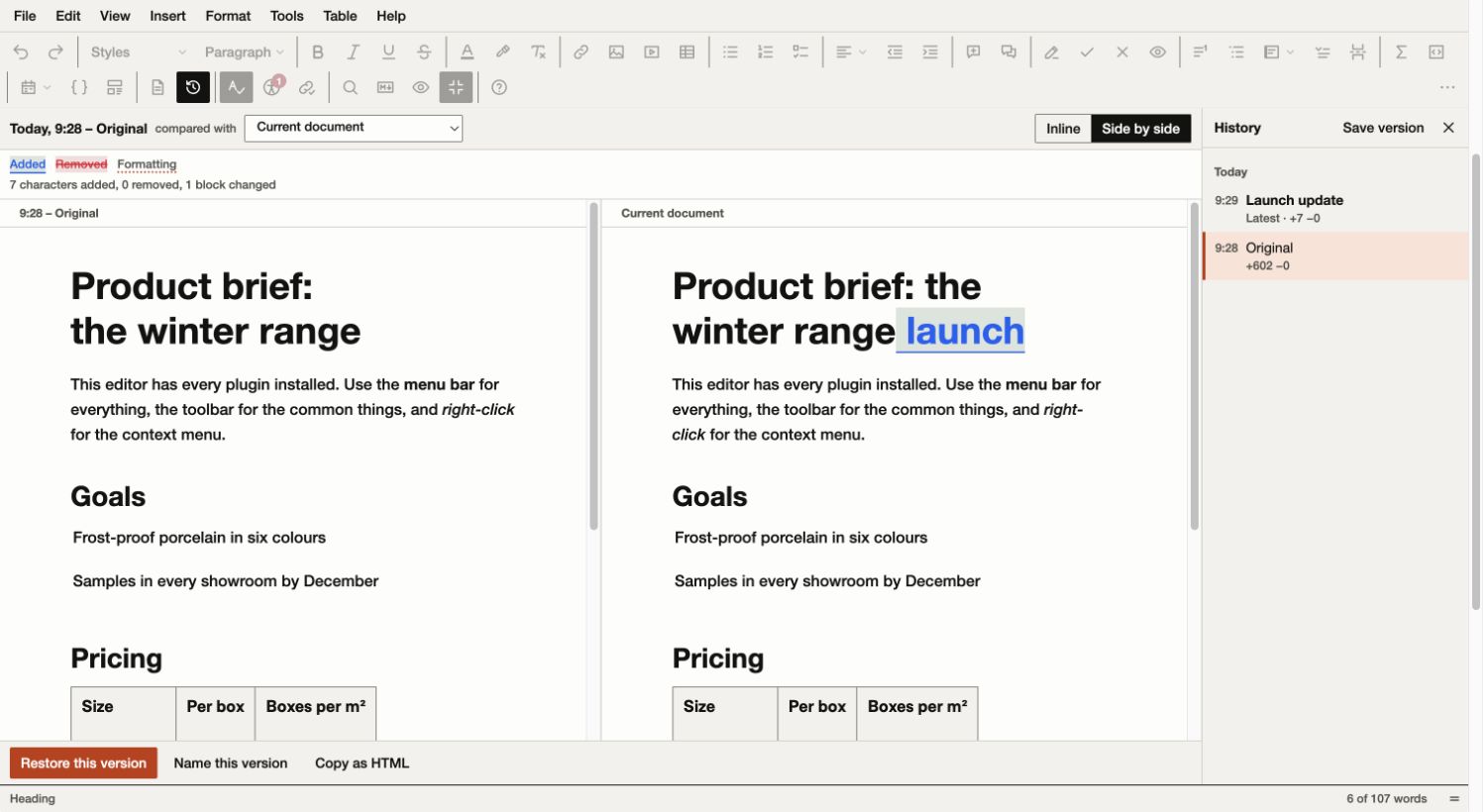Click the Undo arrow icon
The width and height of the screenshot is (1483, 812).
(x=21, y=52)
